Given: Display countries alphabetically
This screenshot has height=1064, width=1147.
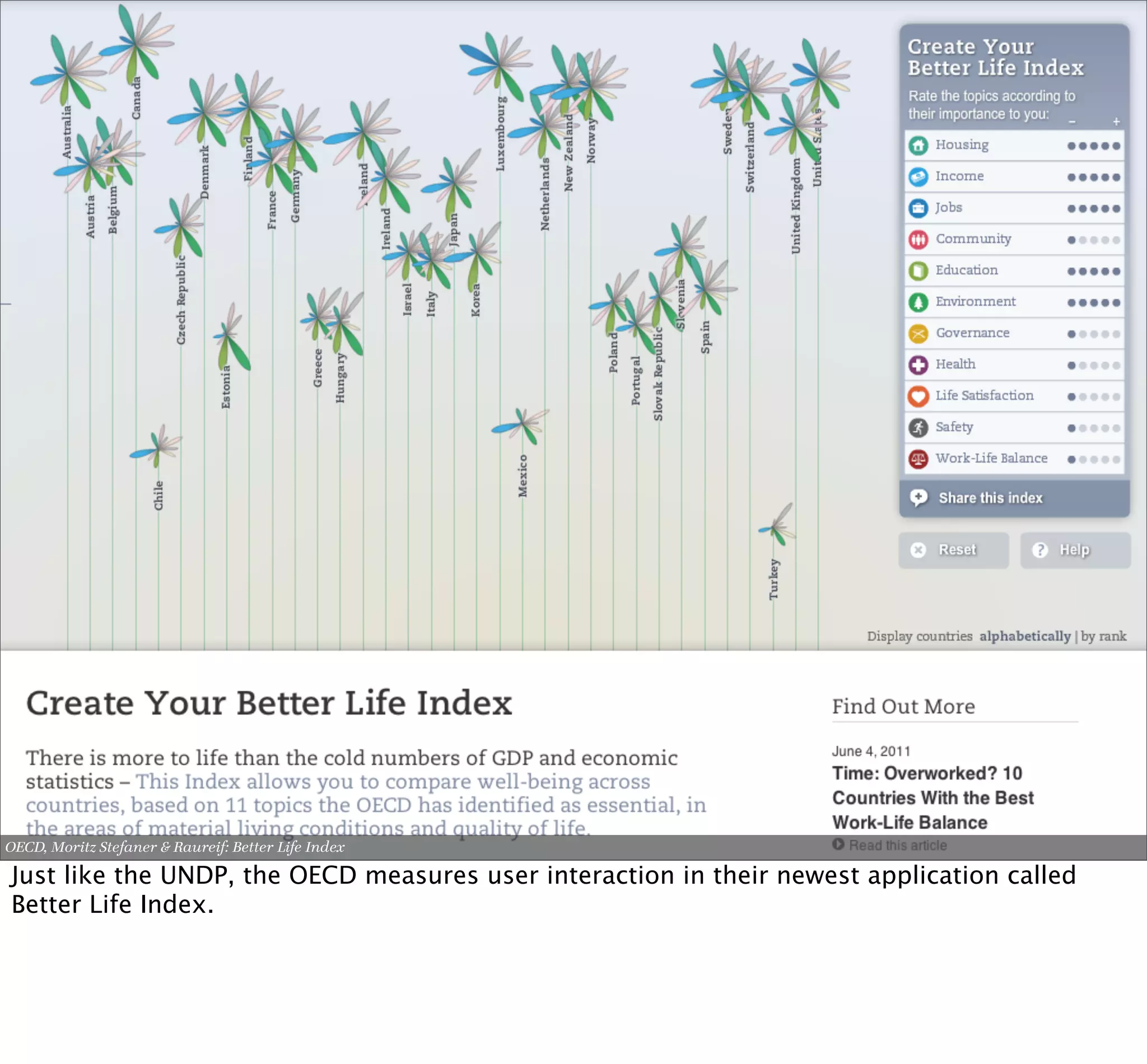Looking at the screenshot, I should coord(1025,636).
